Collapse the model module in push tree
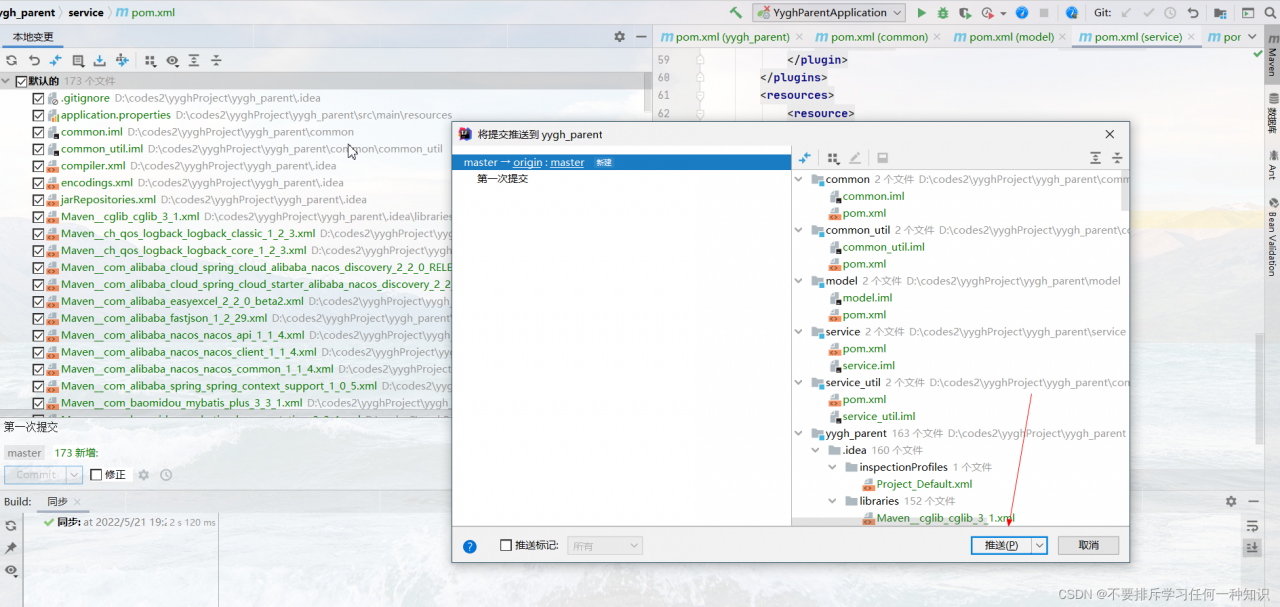Image resolution: width=1280 pixels, height=607 pixels. coord(799,282)
